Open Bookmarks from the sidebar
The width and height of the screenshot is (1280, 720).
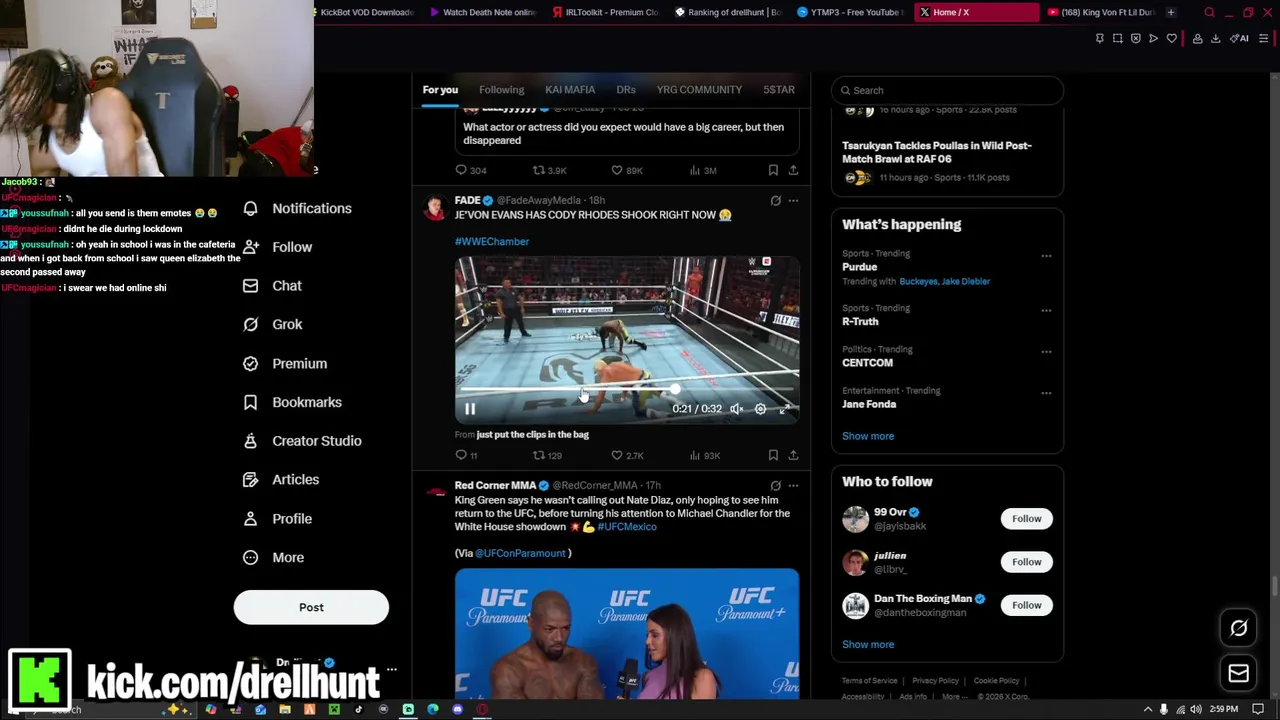292,402
